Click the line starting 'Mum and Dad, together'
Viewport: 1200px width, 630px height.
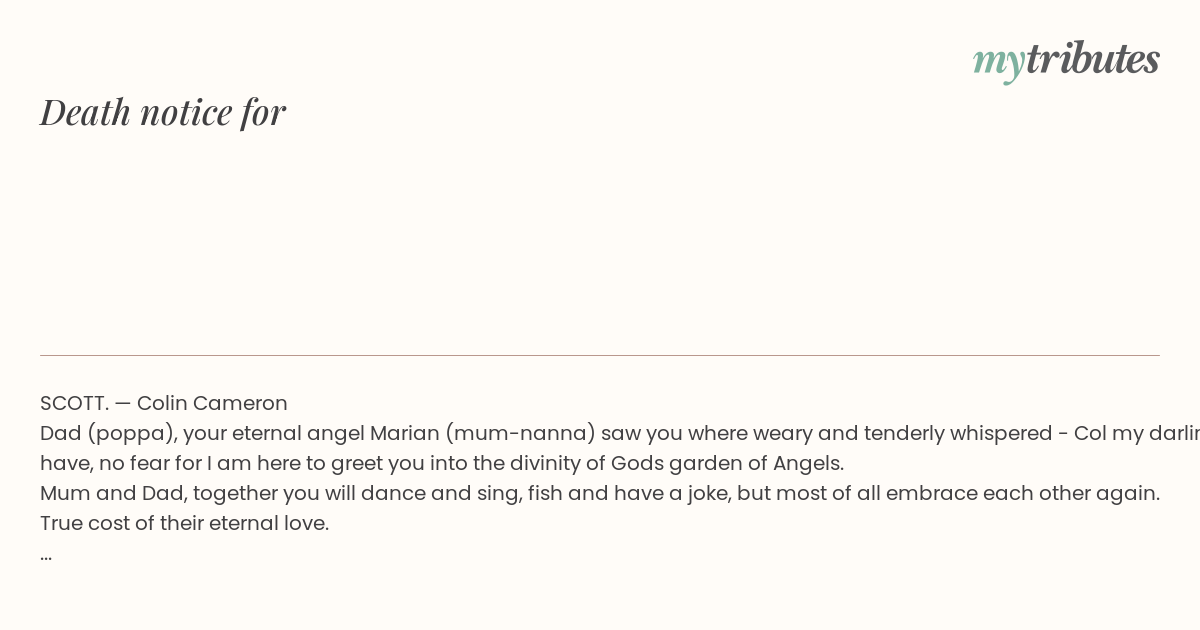point(600,493)
